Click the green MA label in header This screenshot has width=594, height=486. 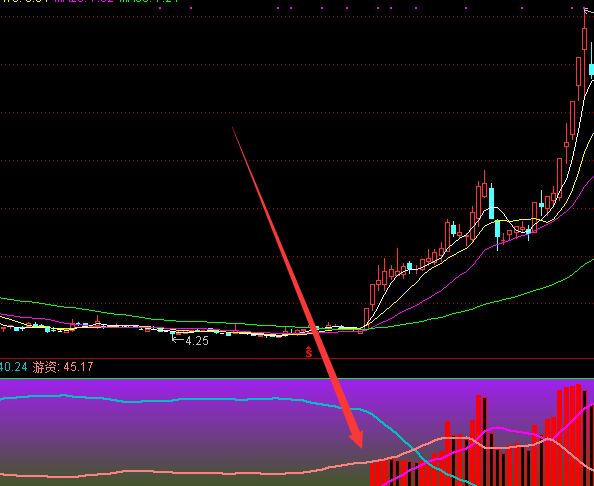148,1
